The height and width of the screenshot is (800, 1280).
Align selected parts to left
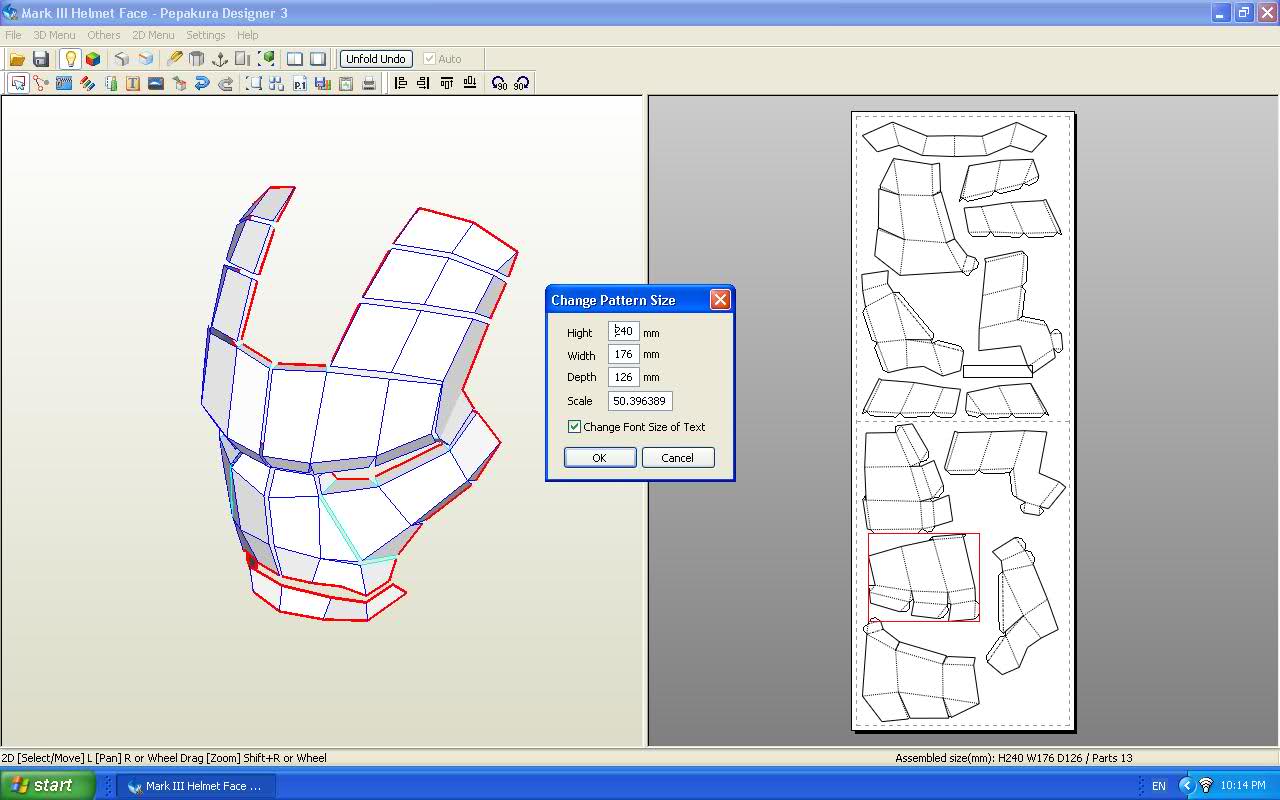[x=401, y=84]
